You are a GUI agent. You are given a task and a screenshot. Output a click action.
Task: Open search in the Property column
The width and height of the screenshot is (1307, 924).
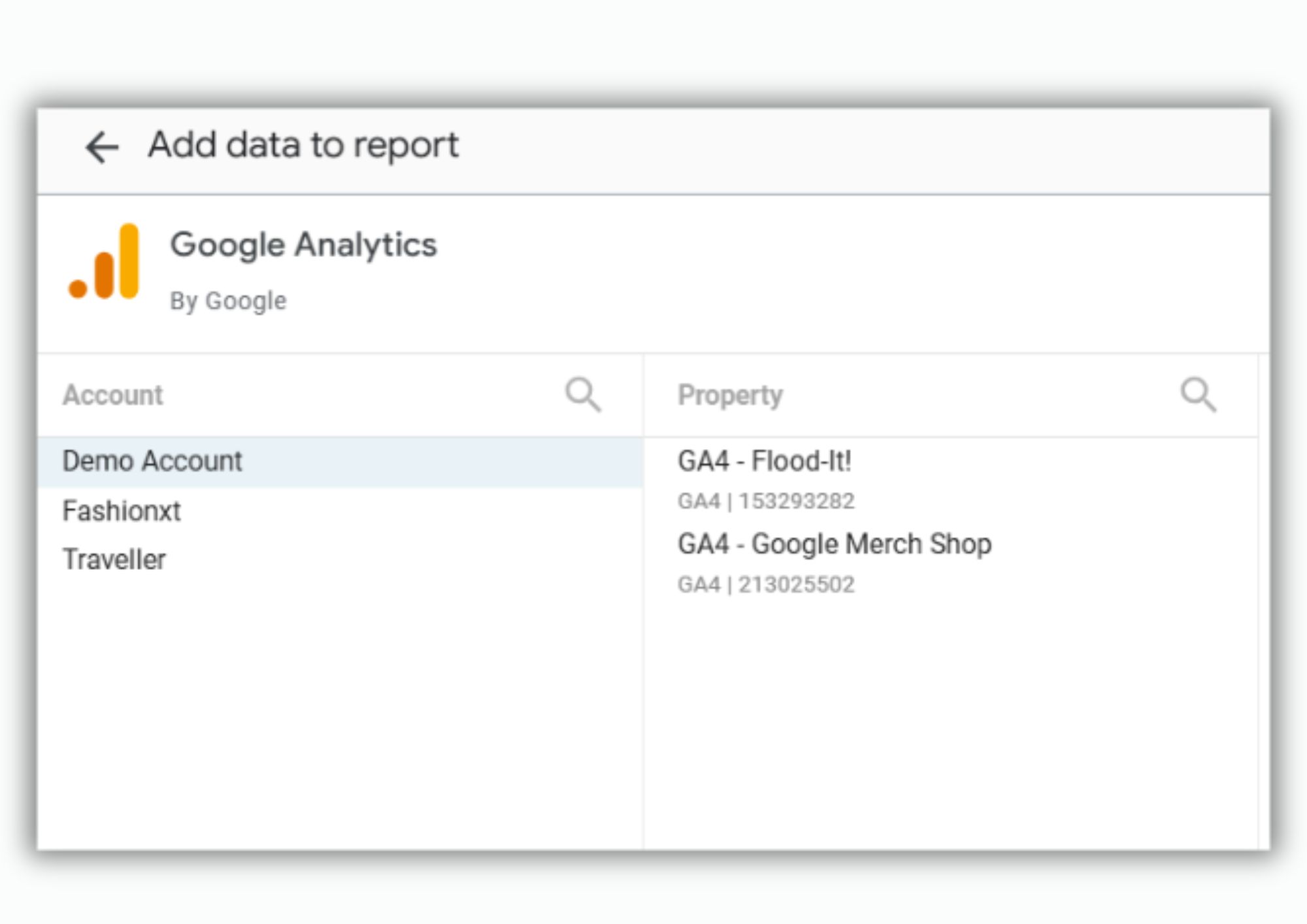tap(1198, 395)
